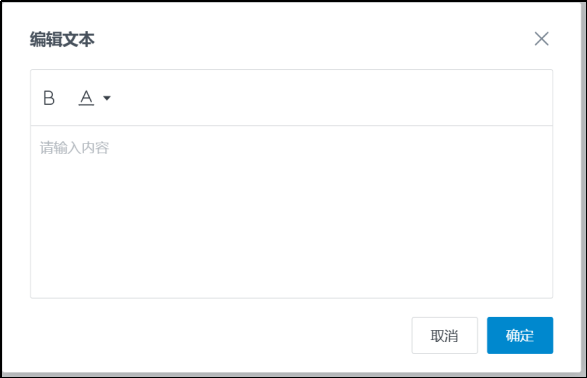Viewport: 587px width, 378px height.
Task: Submit the text with 确定
Action: click(520, 335)
